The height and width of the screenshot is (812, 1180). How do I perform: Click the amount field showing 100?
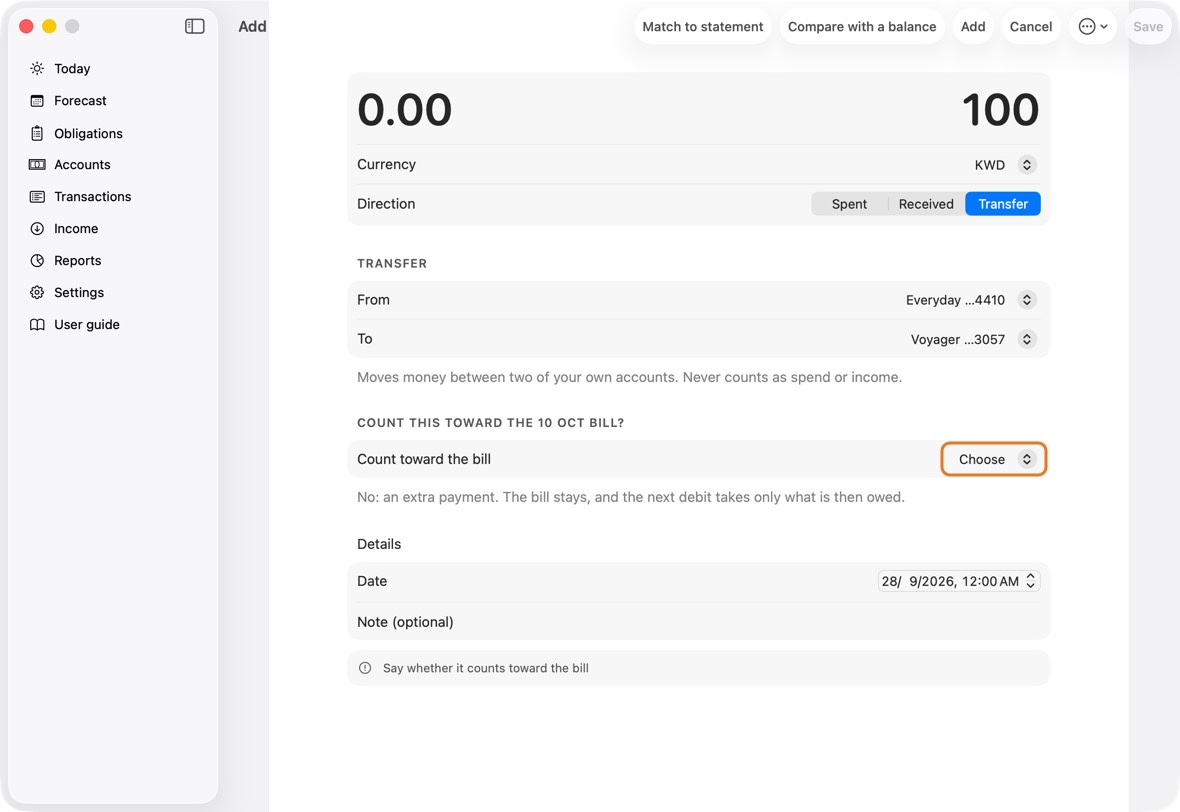(x=1000, y=110)
